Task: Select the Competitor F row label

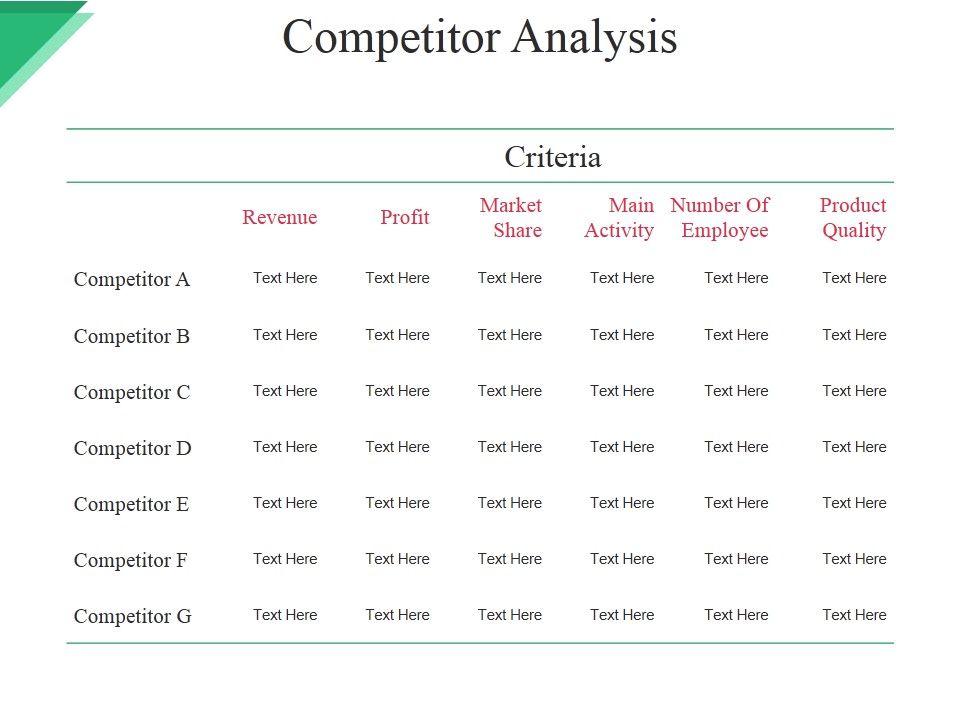Action: pyautogui.click(x=130, y=560)
